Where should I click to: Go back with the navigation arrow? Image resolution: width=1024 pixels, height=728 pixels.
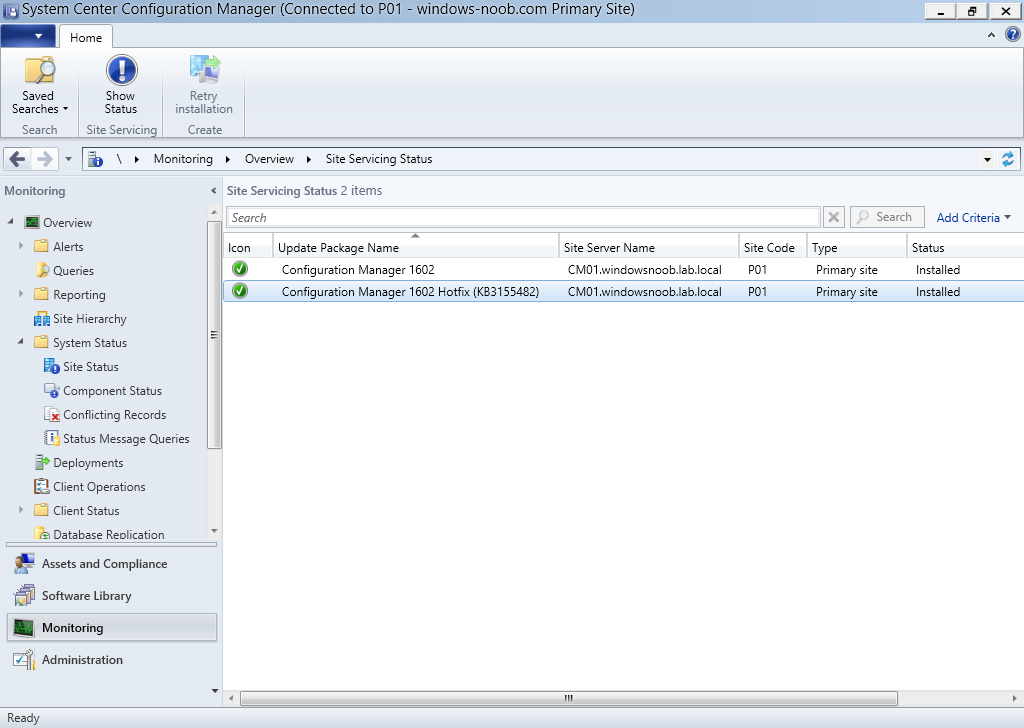[17, 159]
